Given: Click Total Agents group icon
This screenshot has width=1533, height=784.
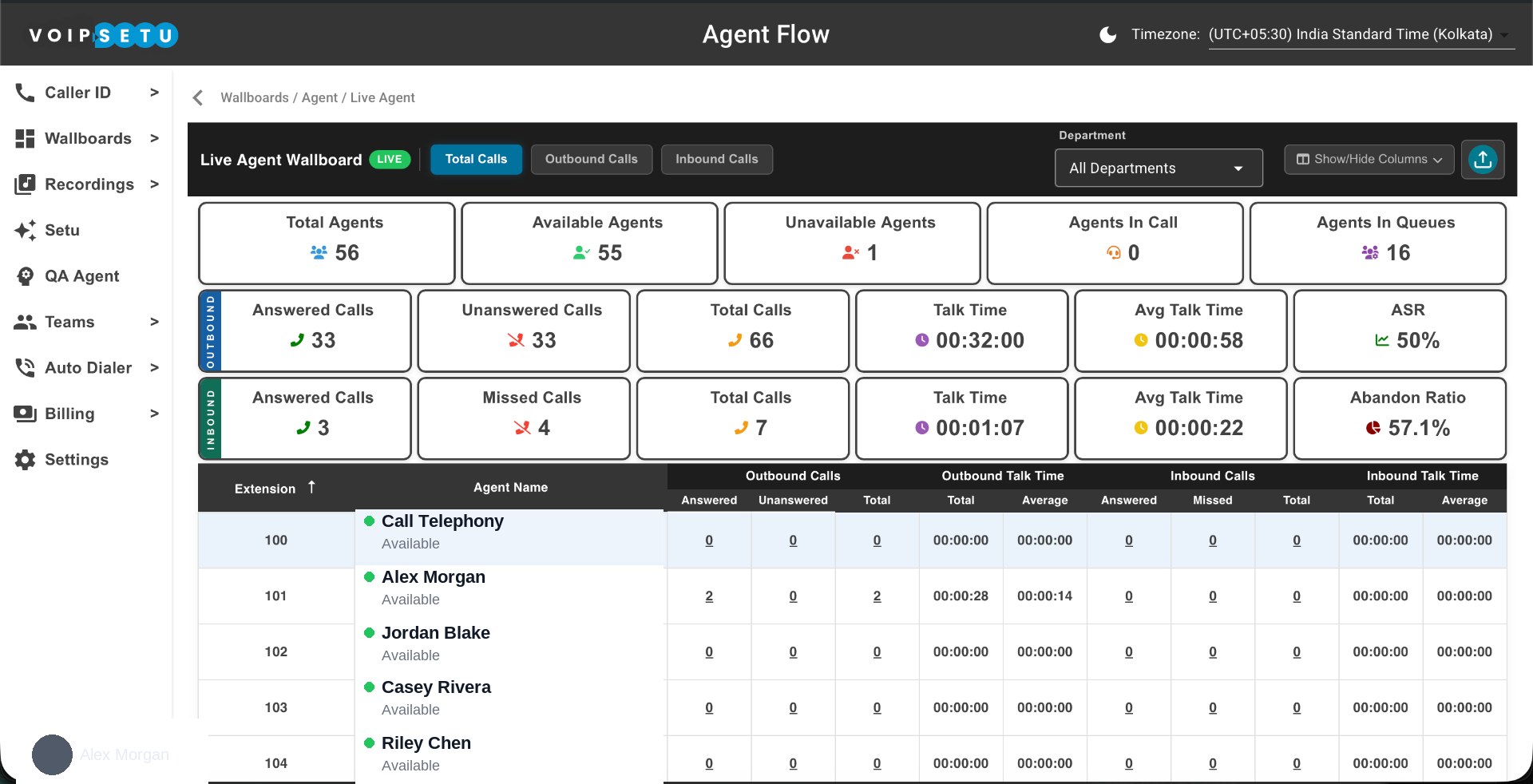Looking at the screenshot, I should pyautogui.click(x=319, y=252).
